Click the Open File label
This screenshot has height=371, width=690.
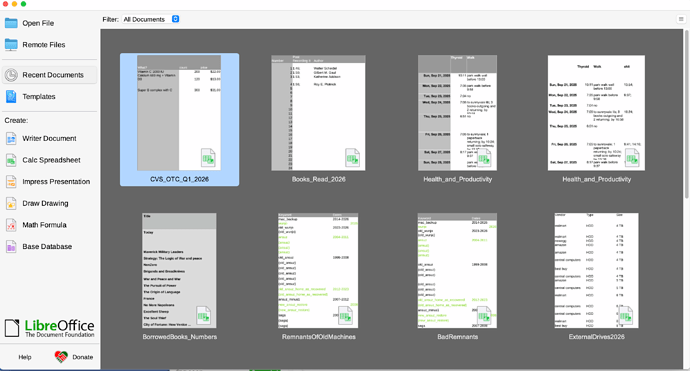coord(38,23)
